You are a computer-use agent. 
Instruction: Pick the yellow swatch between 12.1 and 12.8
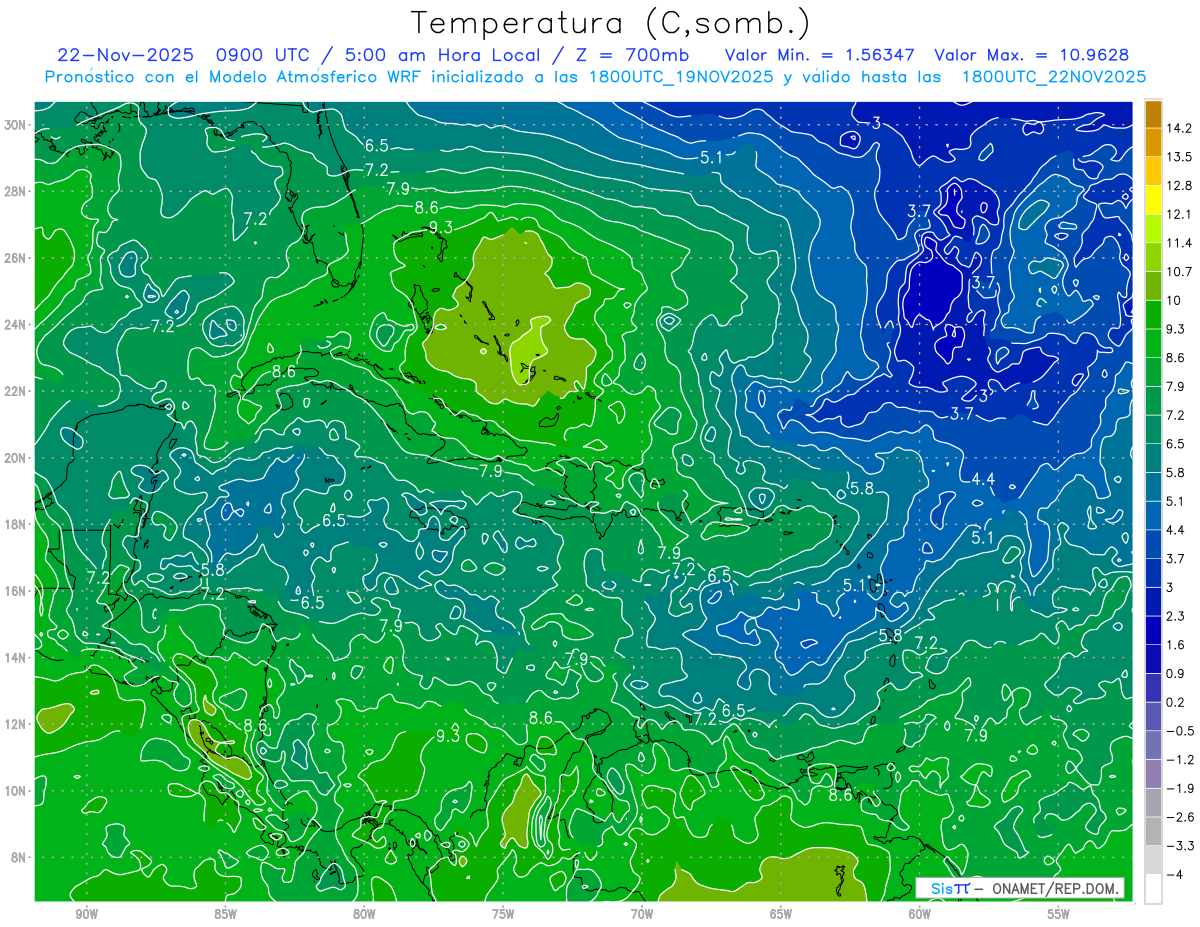1153,200
